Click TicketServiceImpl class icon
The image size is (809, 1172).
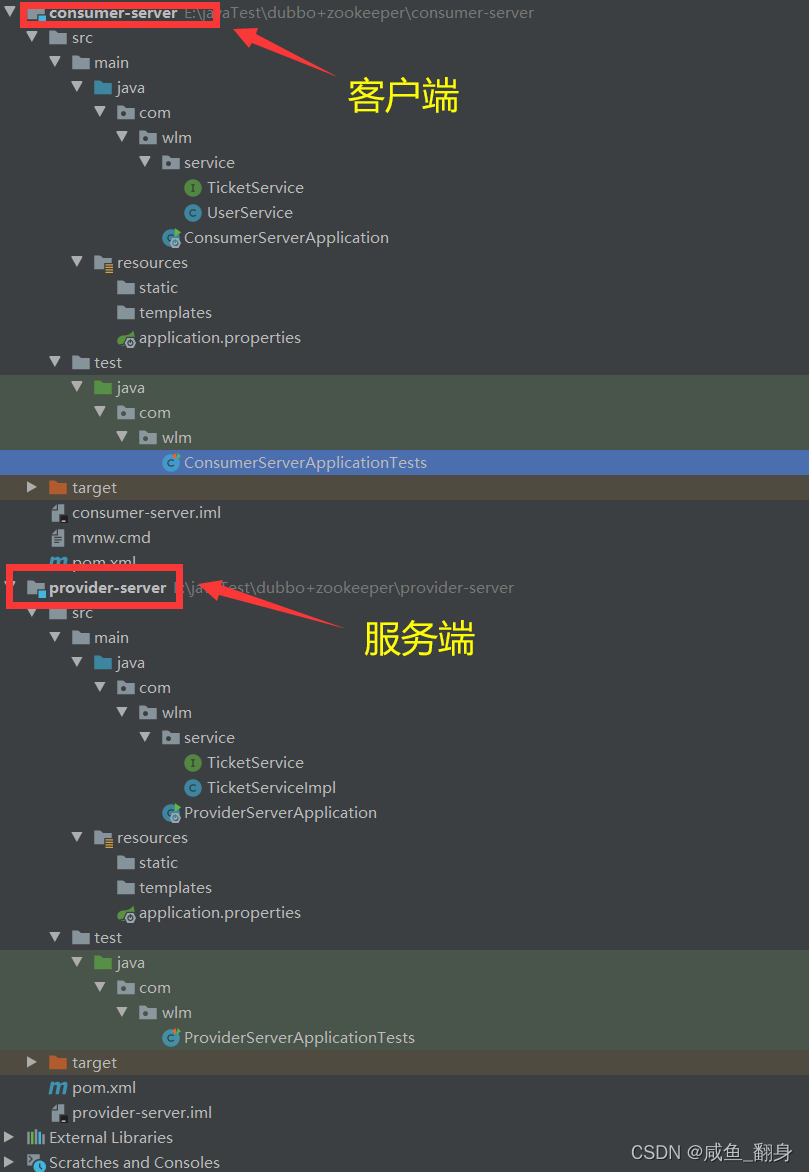point(193,788)
